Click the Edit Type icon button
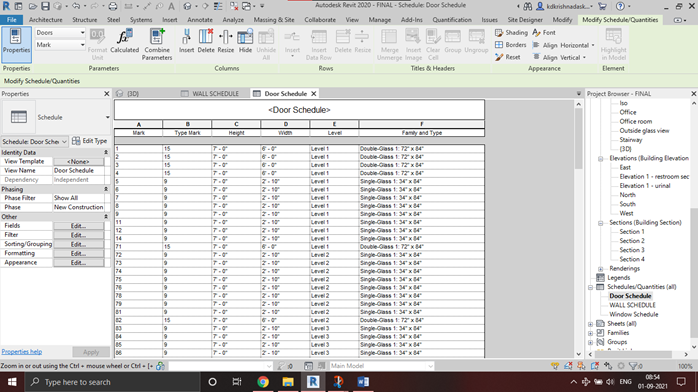Viewport: 698px width, 392px height. tap(89, 141)
